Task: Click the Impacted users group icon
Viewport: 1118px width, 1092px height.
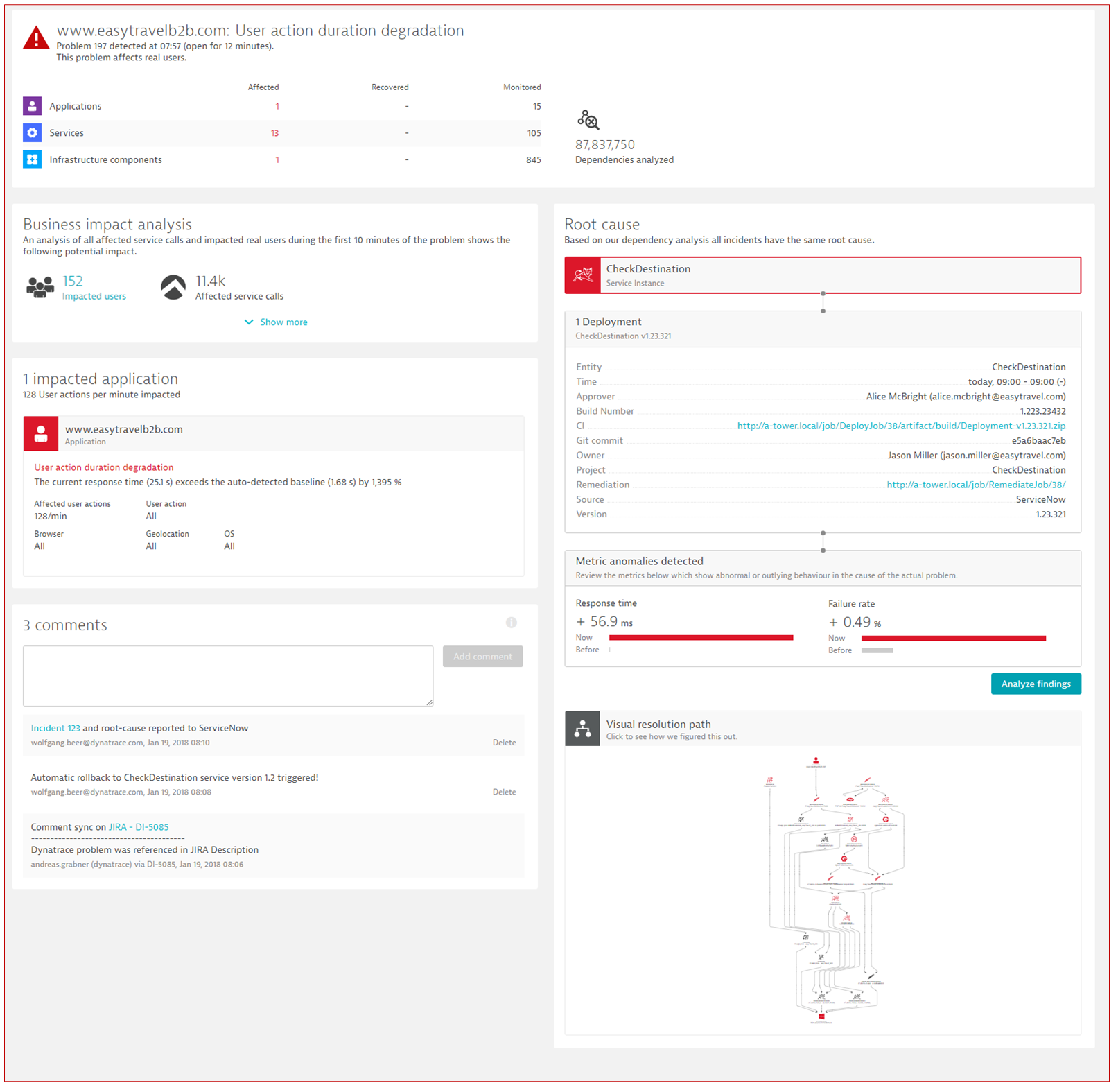Action: tap(40, 286)
